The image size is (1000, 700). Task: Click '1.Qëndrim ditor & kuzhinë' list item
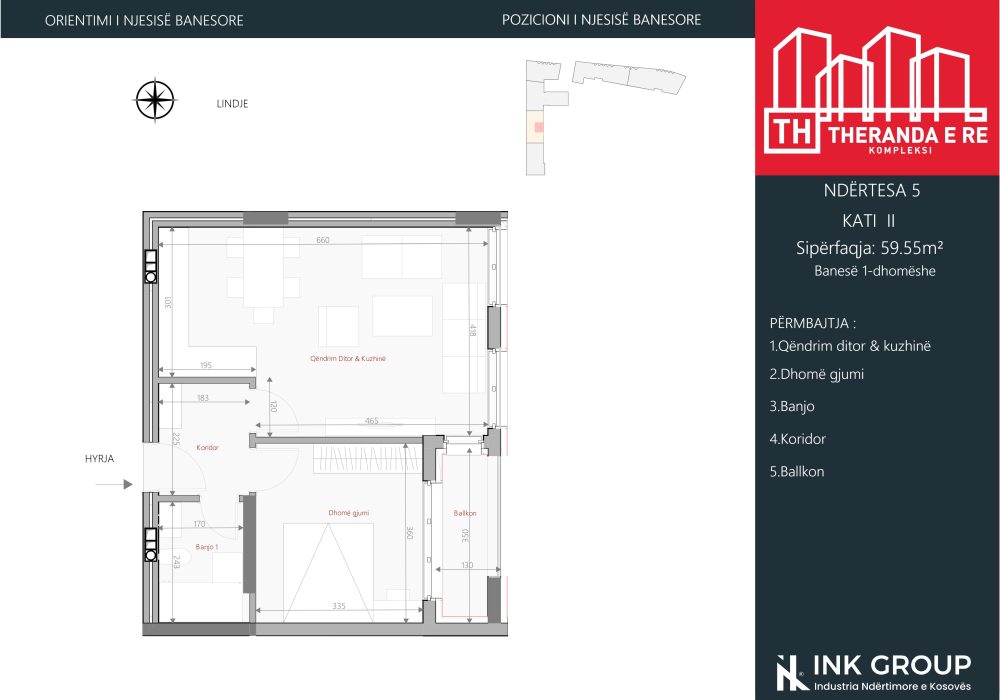tap(849, 346)
